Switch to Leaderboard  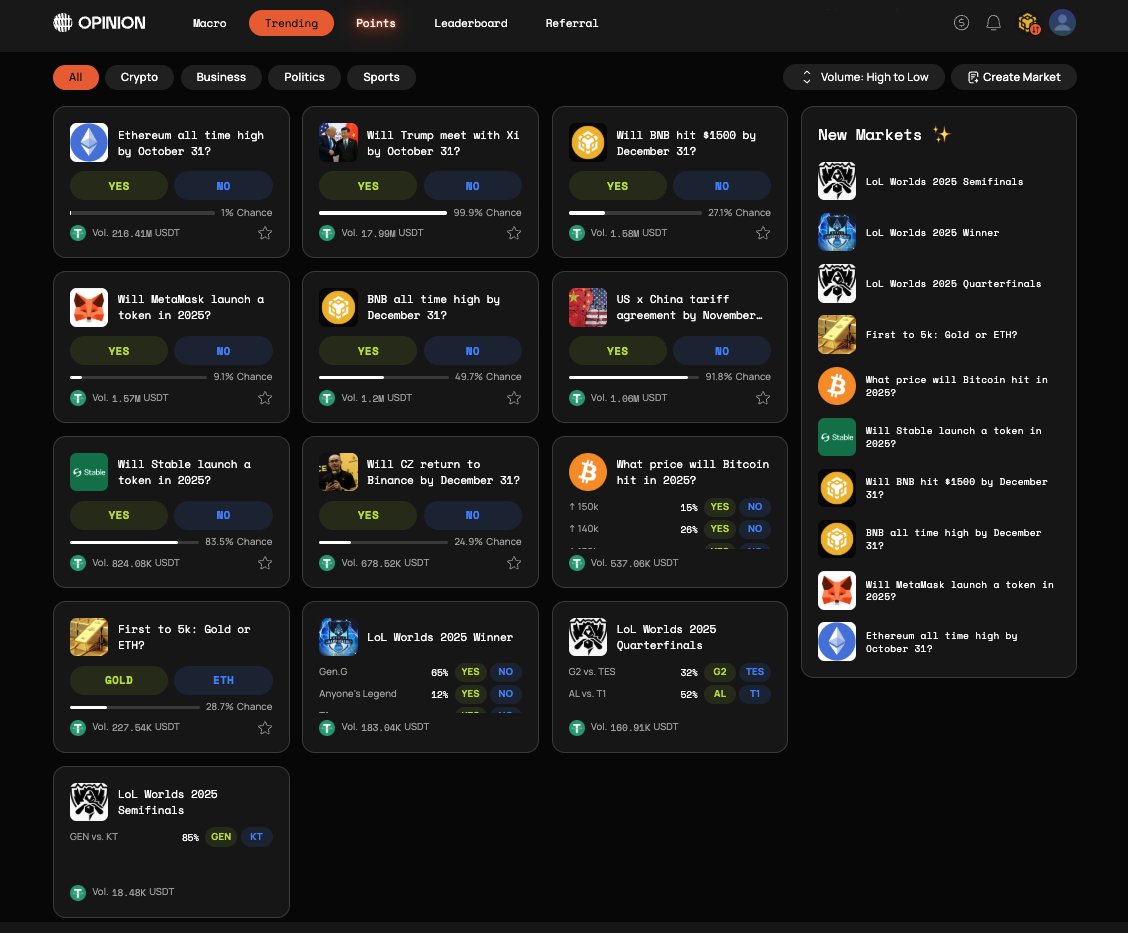[470, 23]
